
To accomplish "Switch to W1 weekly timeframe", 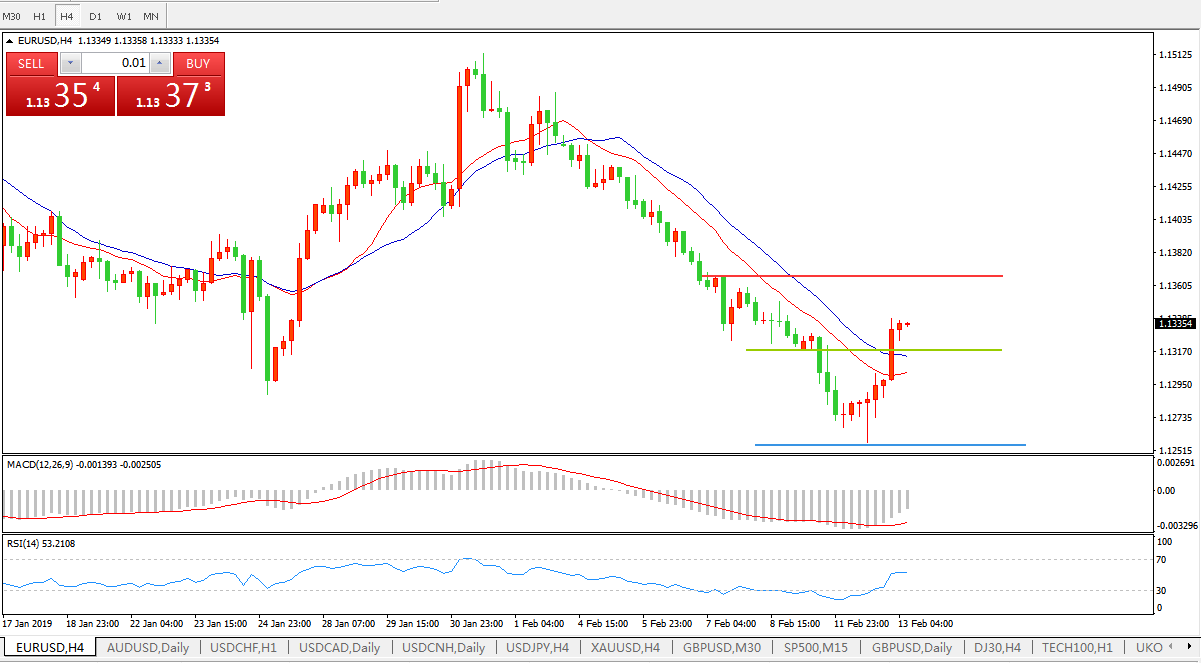I will 123,16.
